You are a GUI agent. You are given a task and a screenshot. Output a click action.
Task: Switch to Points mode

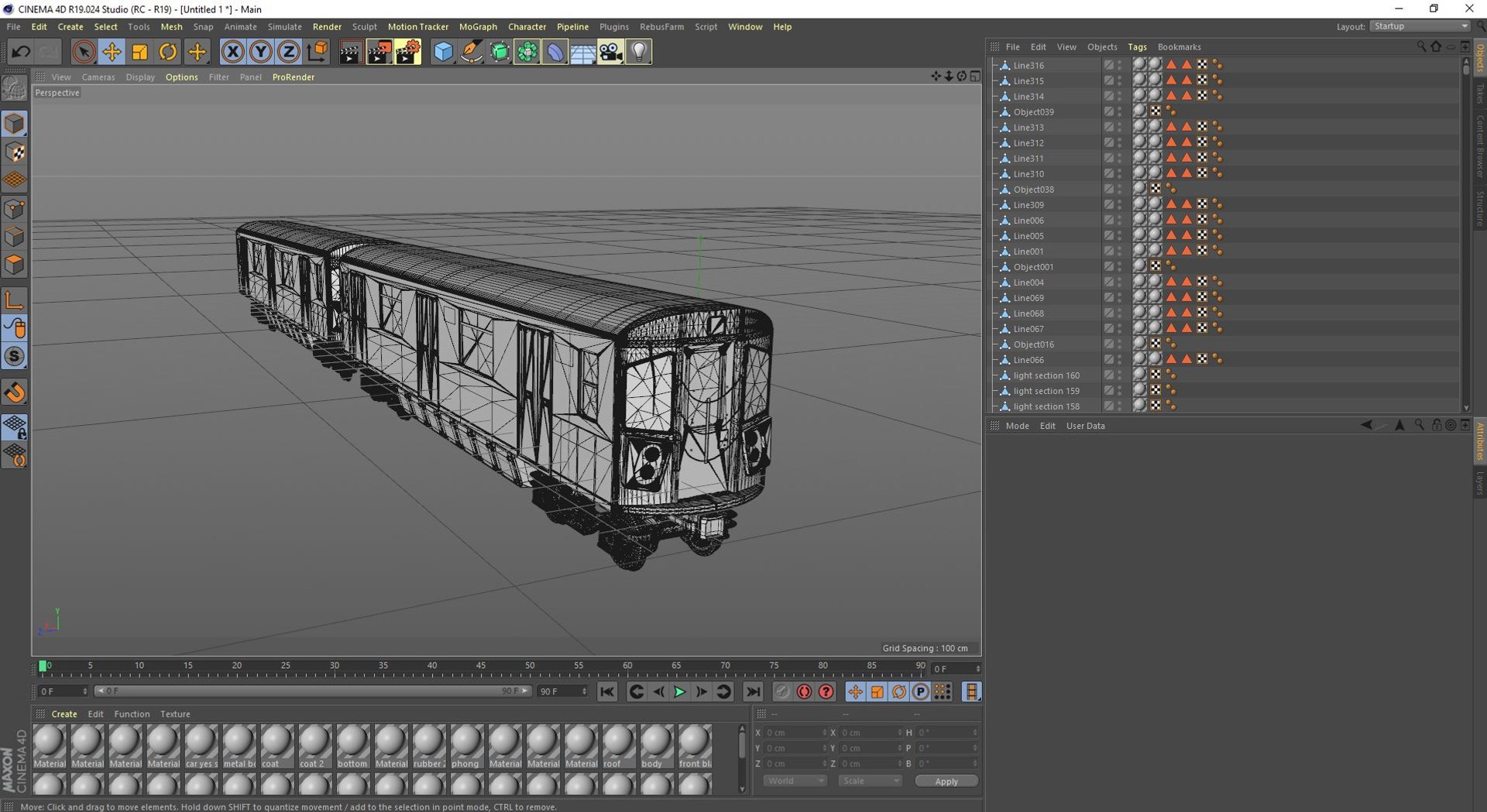click(15, 209)
